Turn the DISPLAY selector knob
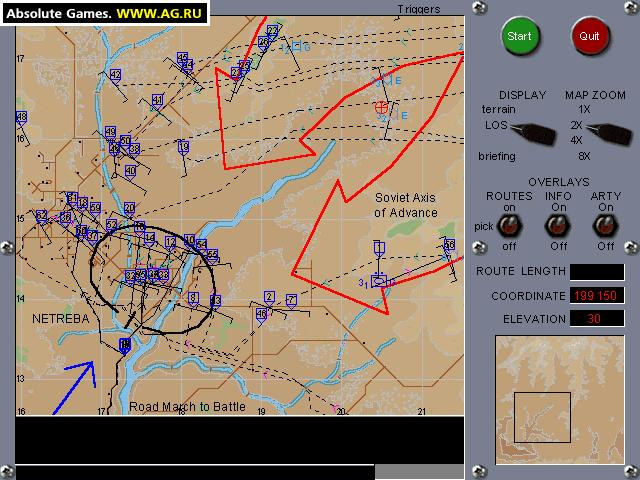640x480 pixels. click(x=533, y=133)
